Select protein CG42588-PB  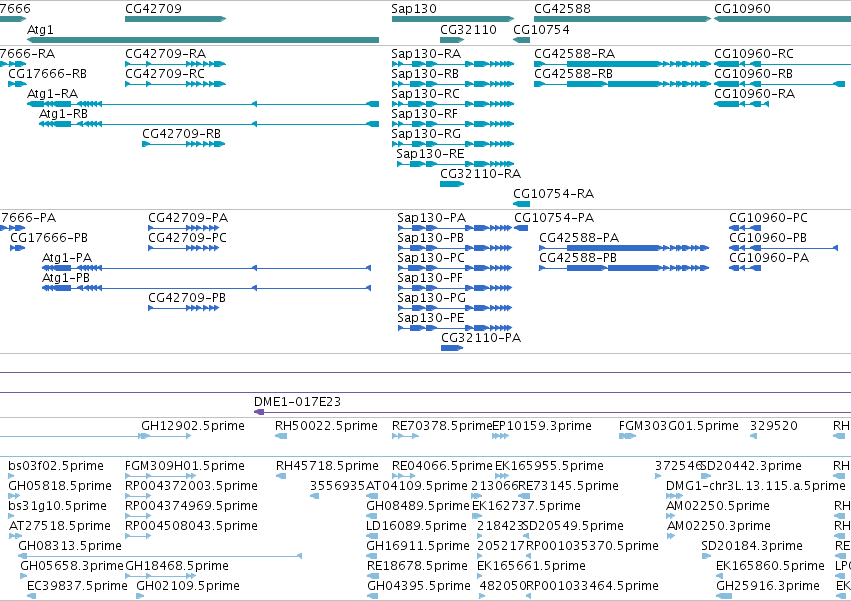(x=578, y=258)
